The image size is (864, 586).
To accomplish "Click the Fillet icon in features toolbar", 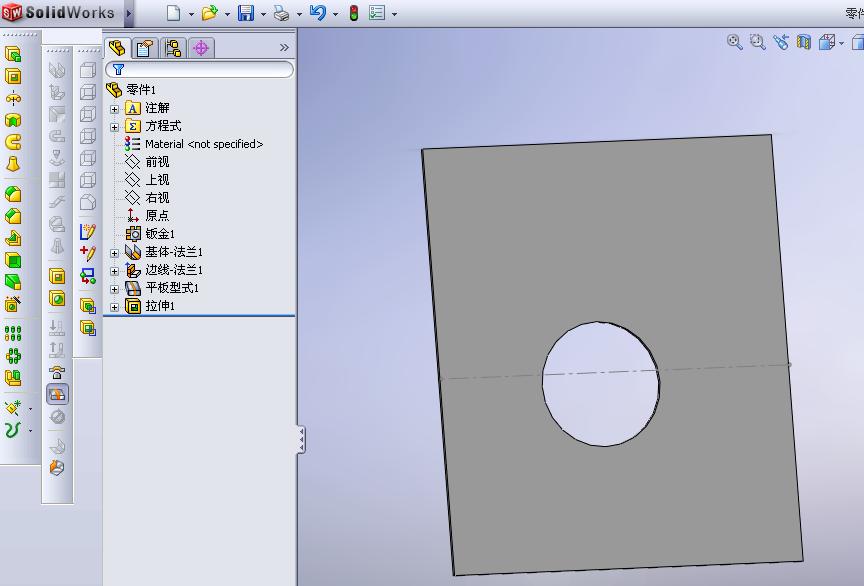I will tap(13, 194).
